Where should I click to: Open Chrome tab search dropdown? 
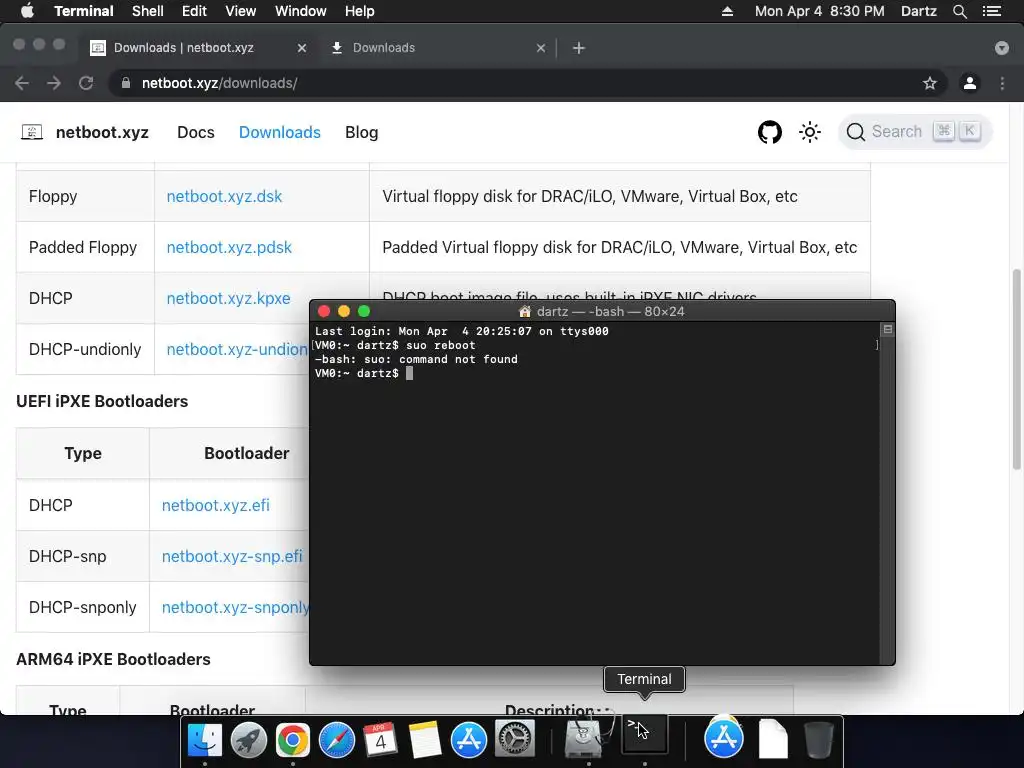pos(1002,48)
